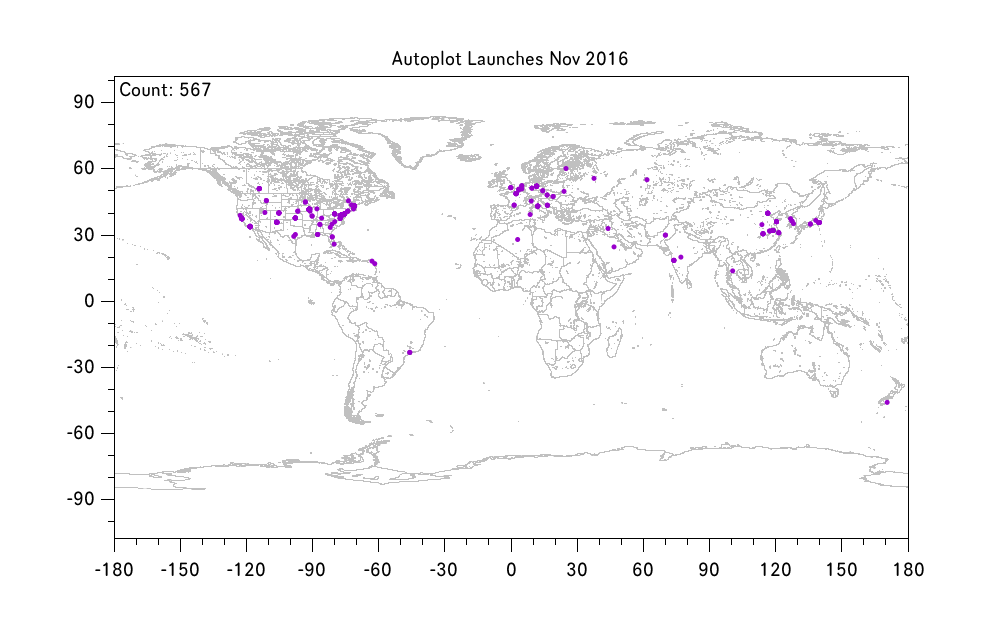Click the y-axis tick label 0

[89, 301]
